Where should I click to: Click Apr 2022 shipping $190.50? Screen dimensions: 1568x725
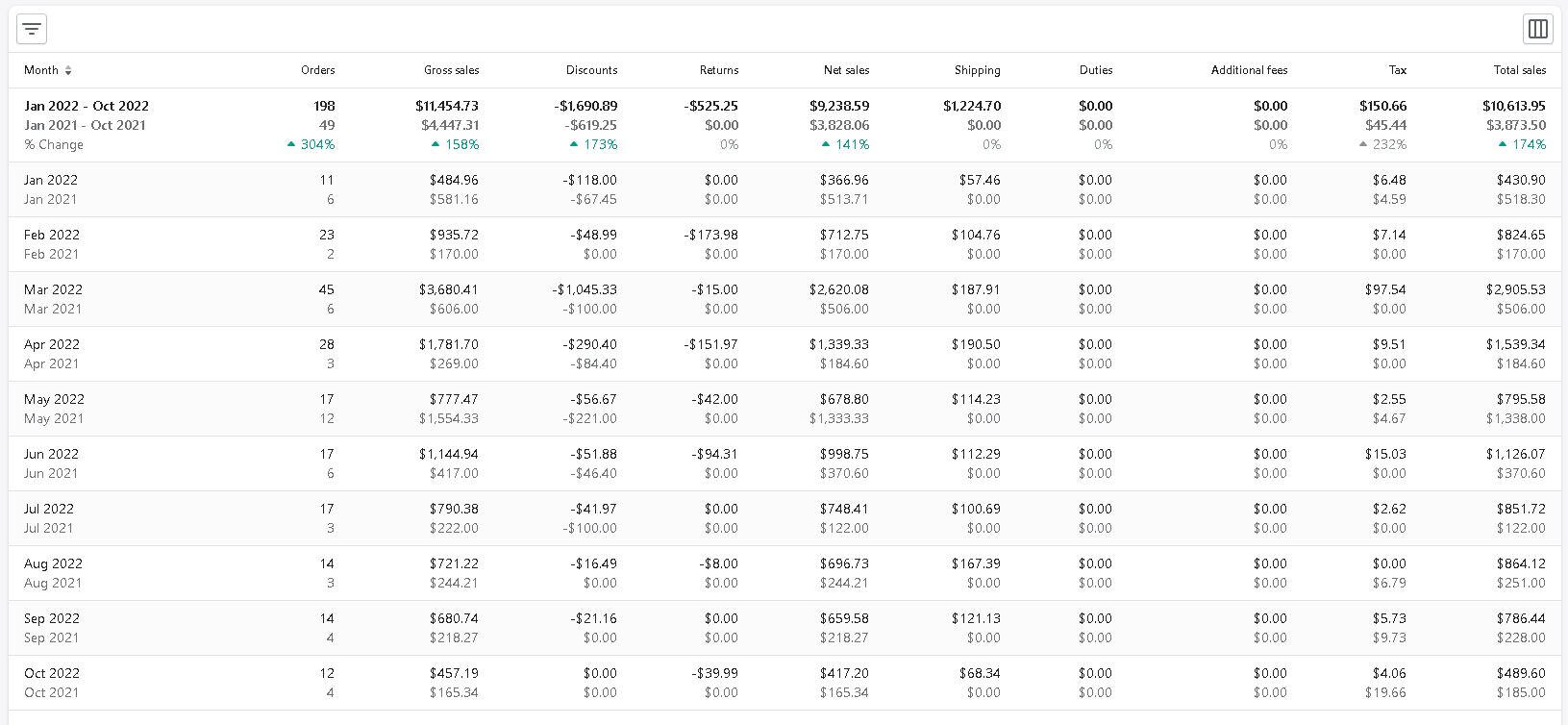pos(976,344)
